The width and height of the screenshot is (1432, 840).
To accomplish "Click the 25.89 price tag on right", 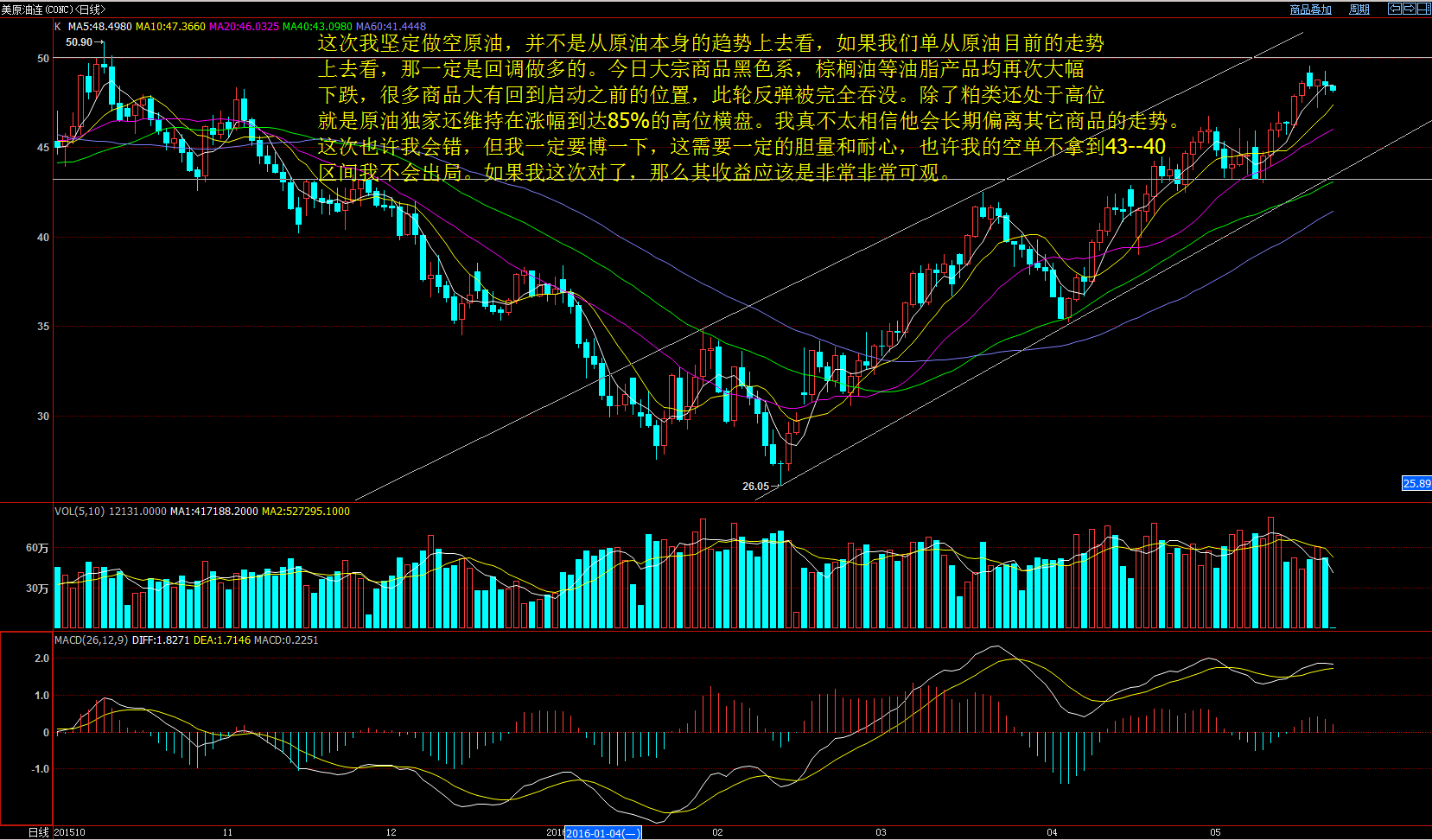I will tap(1416, 484).
